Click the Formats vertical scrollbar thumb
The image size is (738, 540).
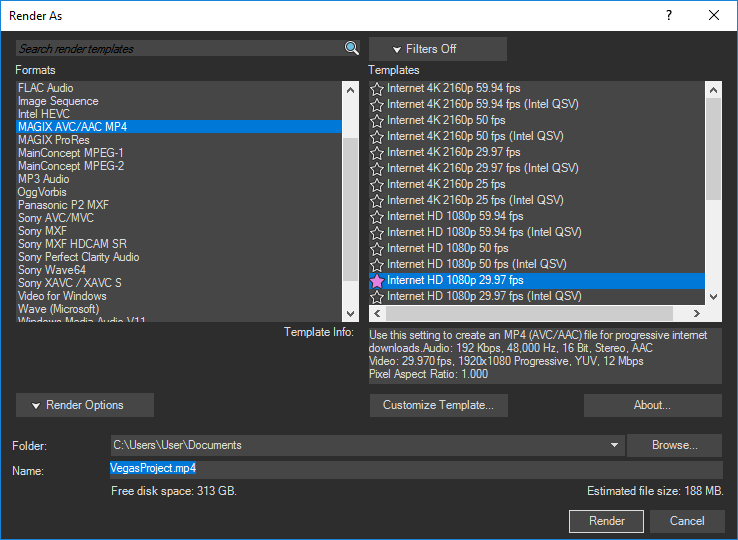350,210
